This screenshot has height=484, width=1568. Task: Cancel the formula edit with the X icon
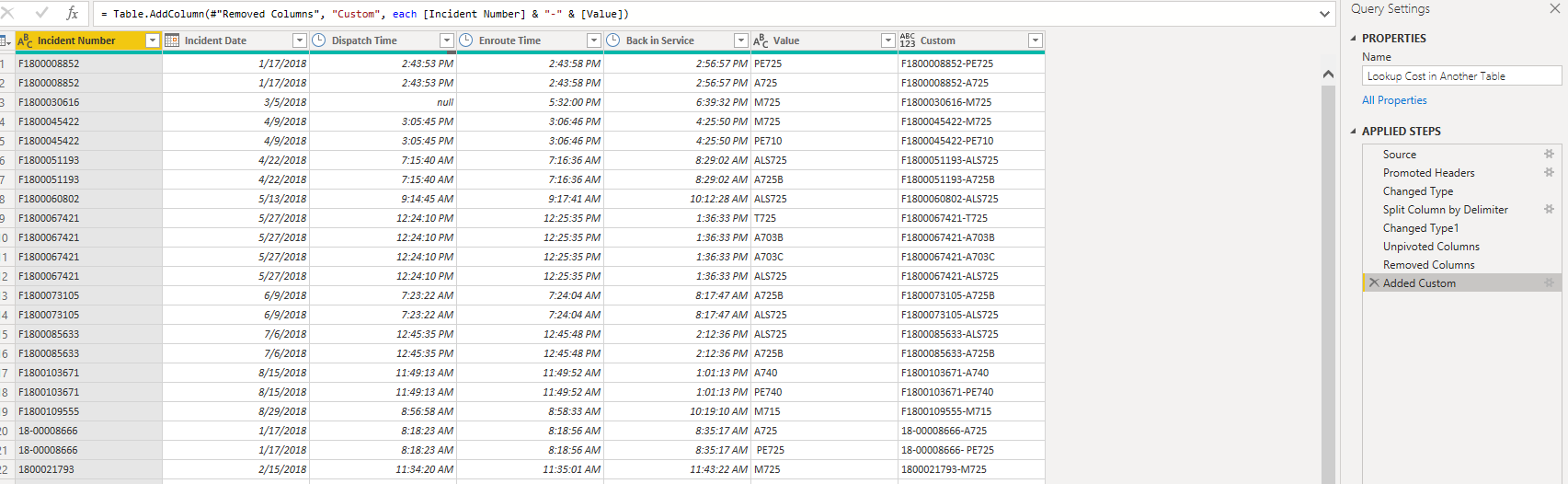pyautogui.click(x=7, y=13)
